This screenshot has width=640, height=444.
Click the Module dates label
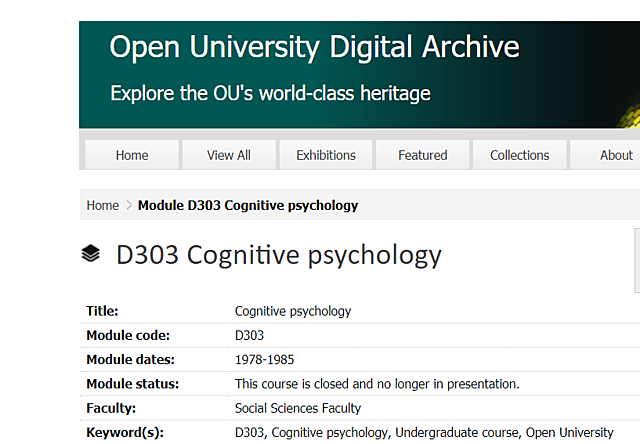pos(130,360)
